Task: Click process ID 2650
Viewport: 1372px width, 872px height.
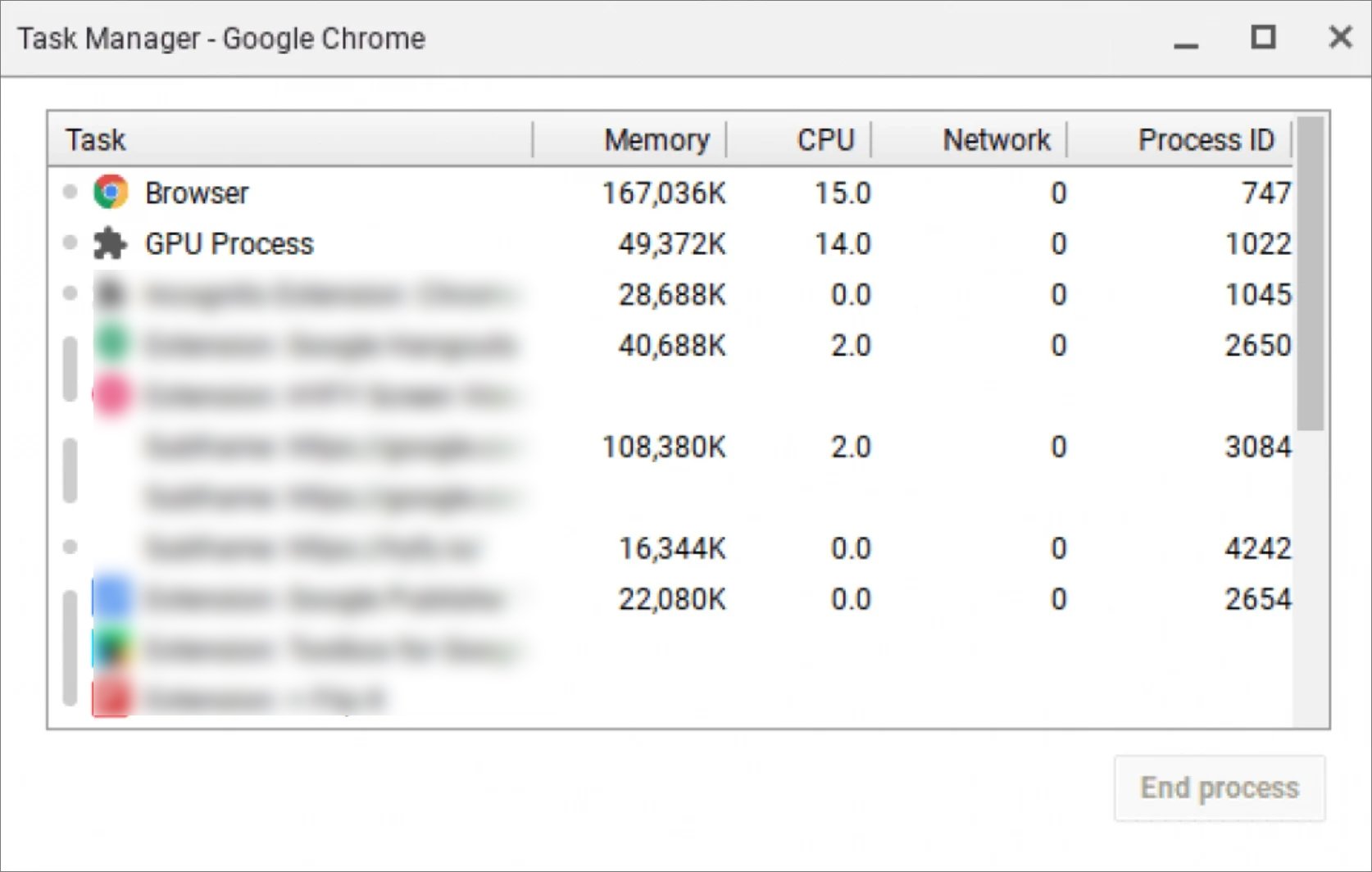Action: pyautogui.click(x=1258, y=346)
